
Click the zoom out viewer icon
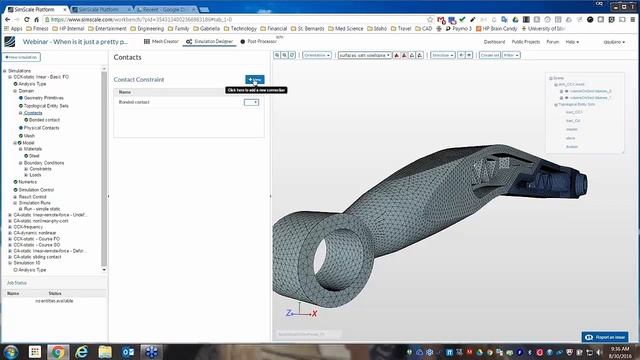tap(284, 55)
